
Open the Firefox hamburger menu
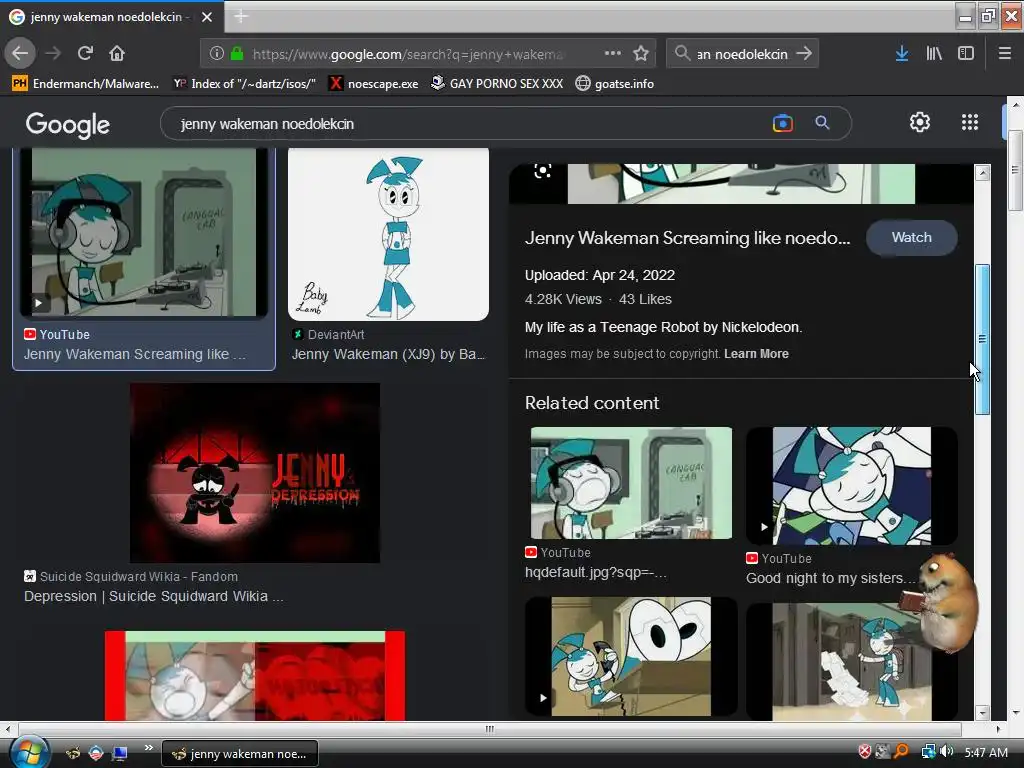[x=1005, y=54]
